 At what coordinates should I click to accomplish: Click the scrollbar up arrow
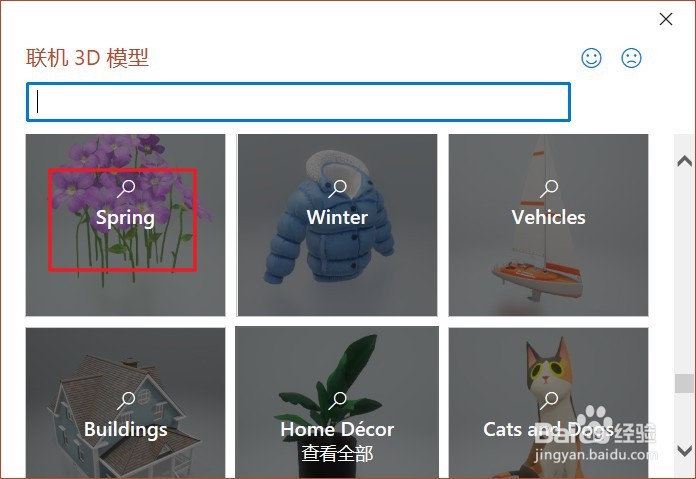[x=685, y=161]
